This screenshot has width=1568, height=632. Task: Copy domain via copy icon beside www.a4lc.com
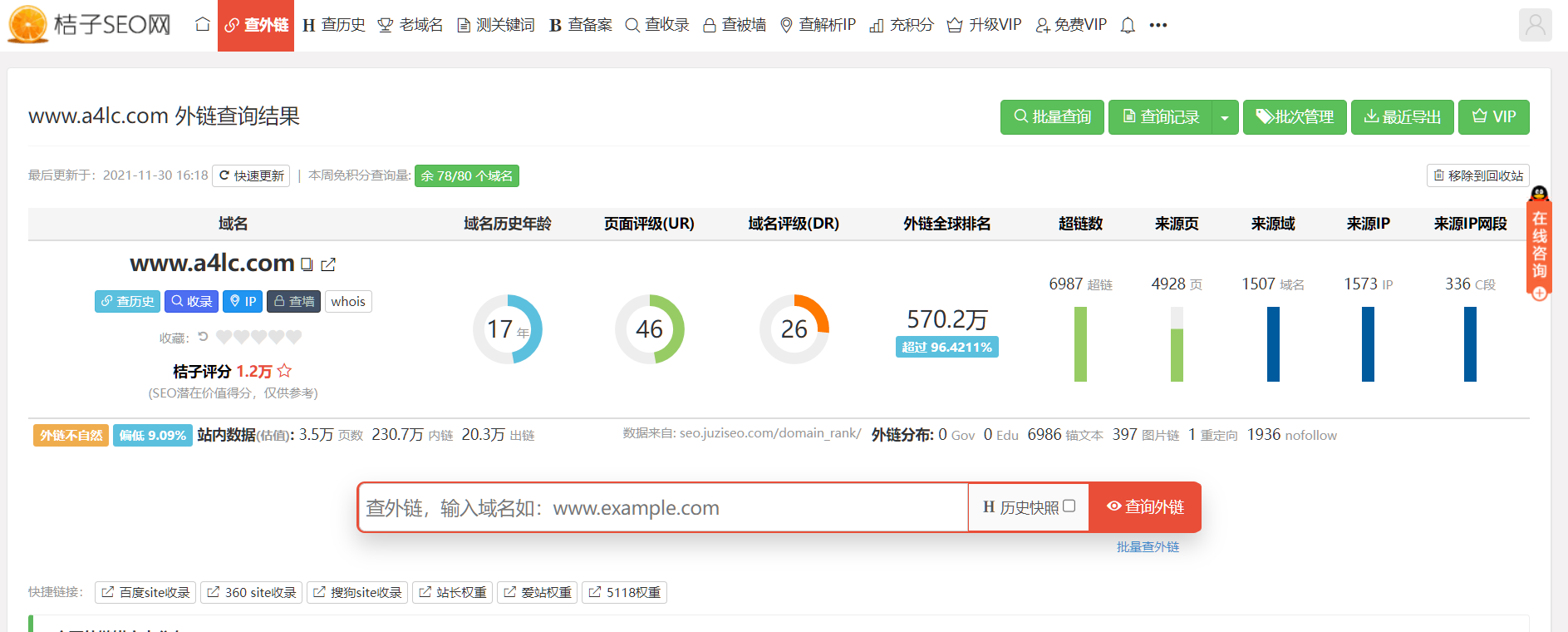pos(307,264)
